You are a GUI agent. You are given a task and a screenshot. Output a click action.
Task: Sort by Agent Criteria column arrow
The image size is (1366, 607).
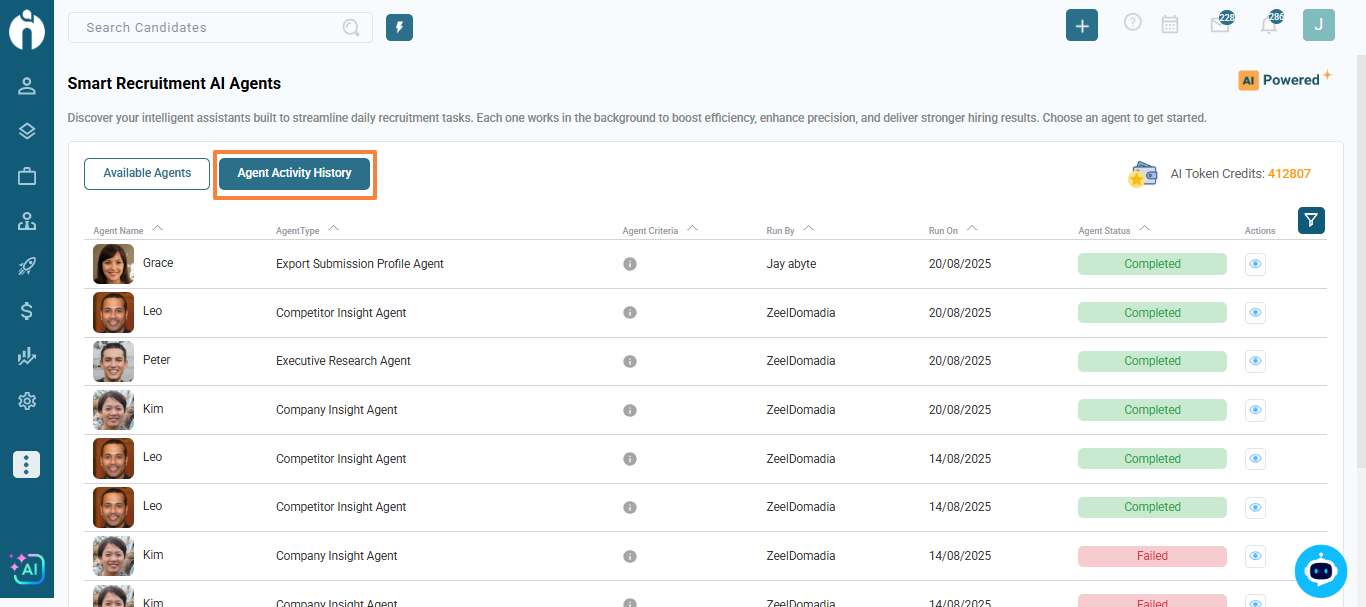[692, 229]
